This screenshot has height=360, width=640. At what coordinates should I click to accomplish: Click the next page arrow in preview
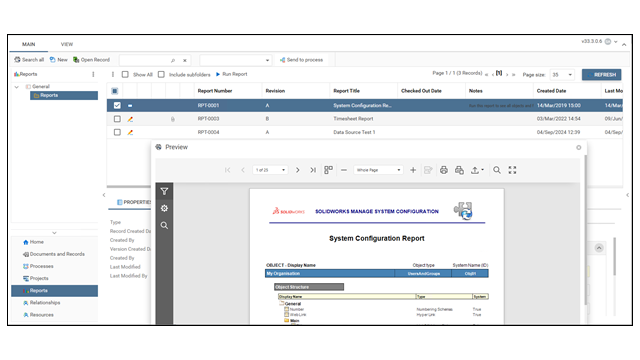point(298,170)
